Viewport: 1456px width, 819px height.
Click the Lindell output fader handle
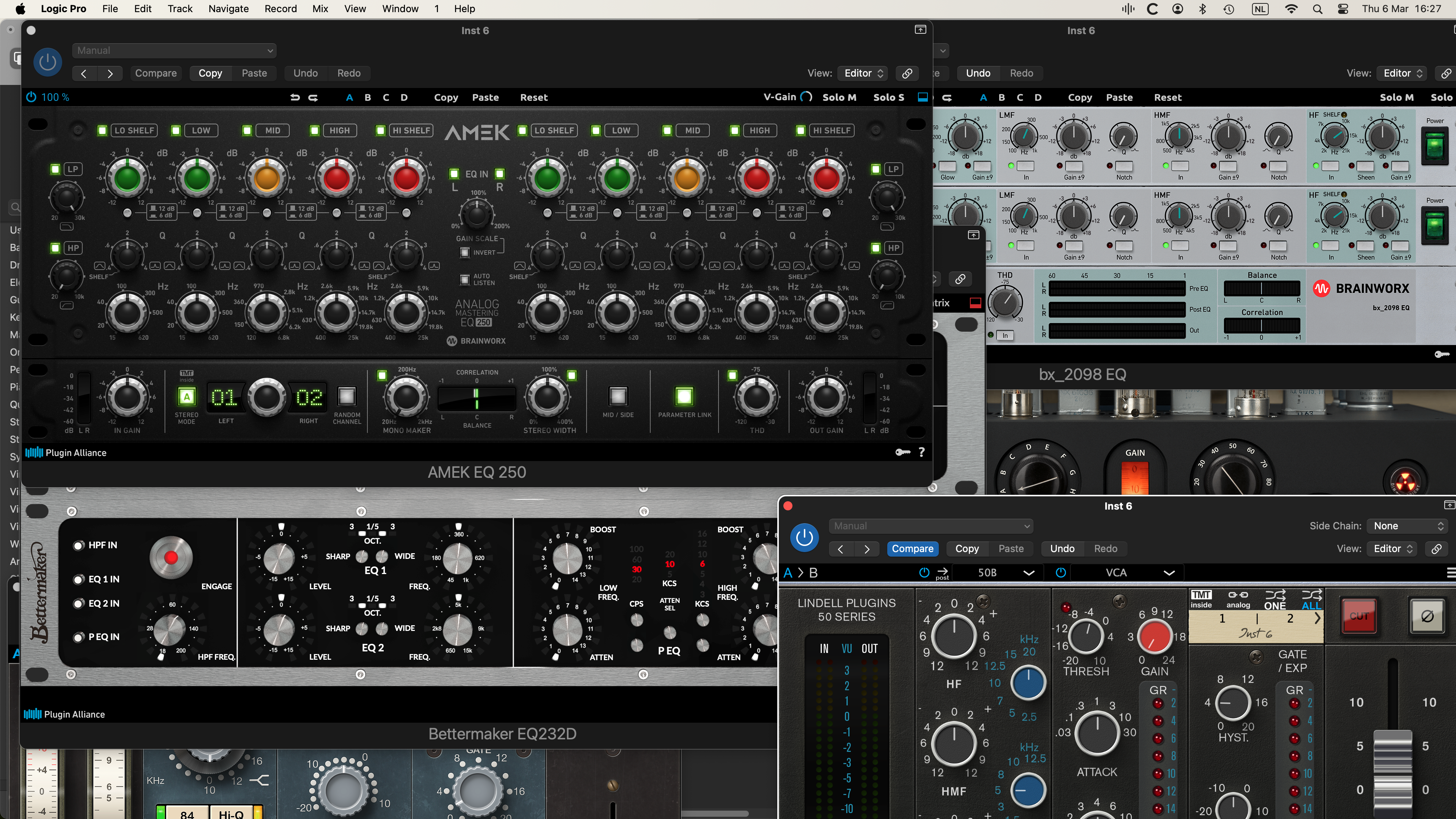point(1392,774)
